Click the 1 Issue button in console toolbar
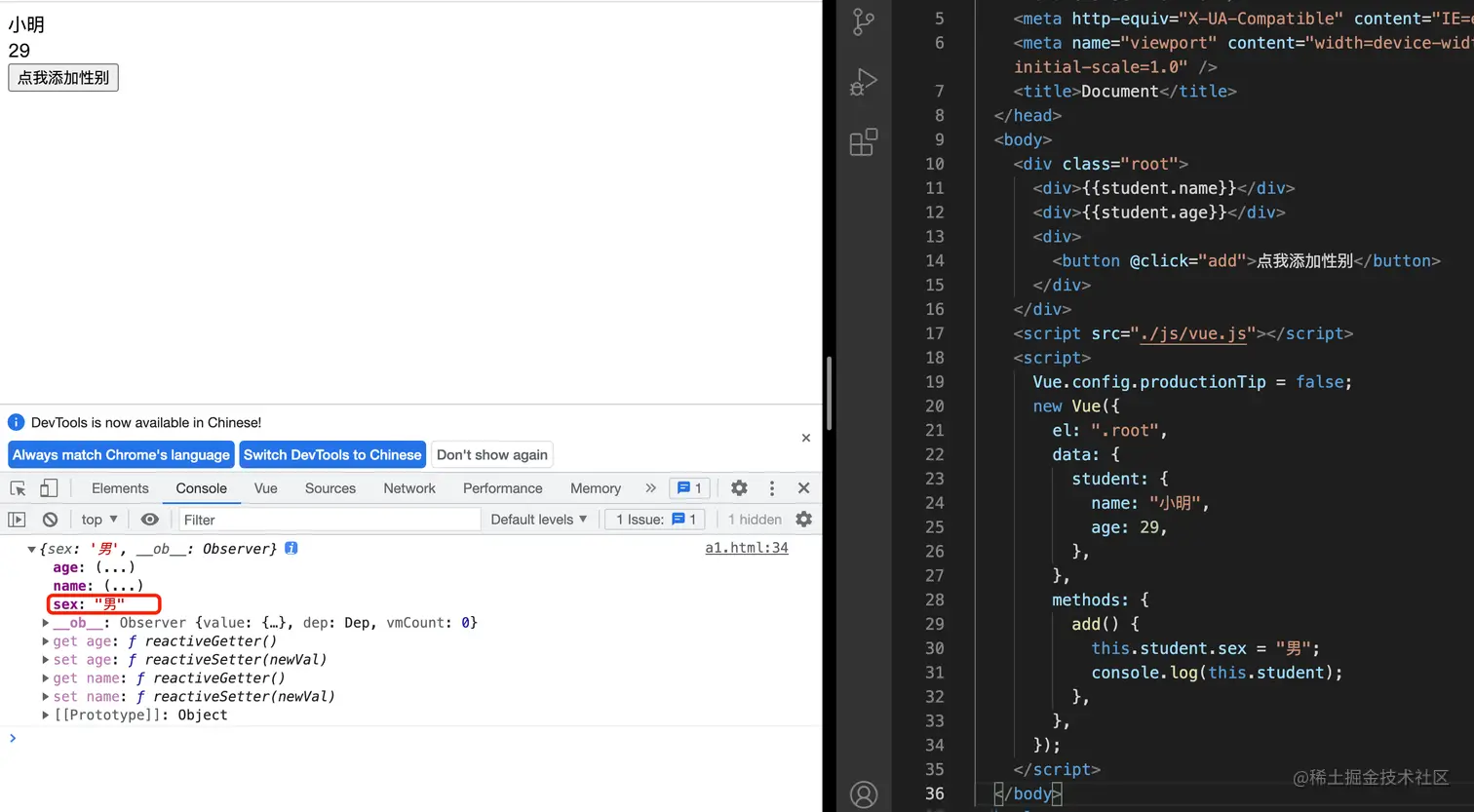The height and width of the screenshot is (812, 1474). pos(656,520)
